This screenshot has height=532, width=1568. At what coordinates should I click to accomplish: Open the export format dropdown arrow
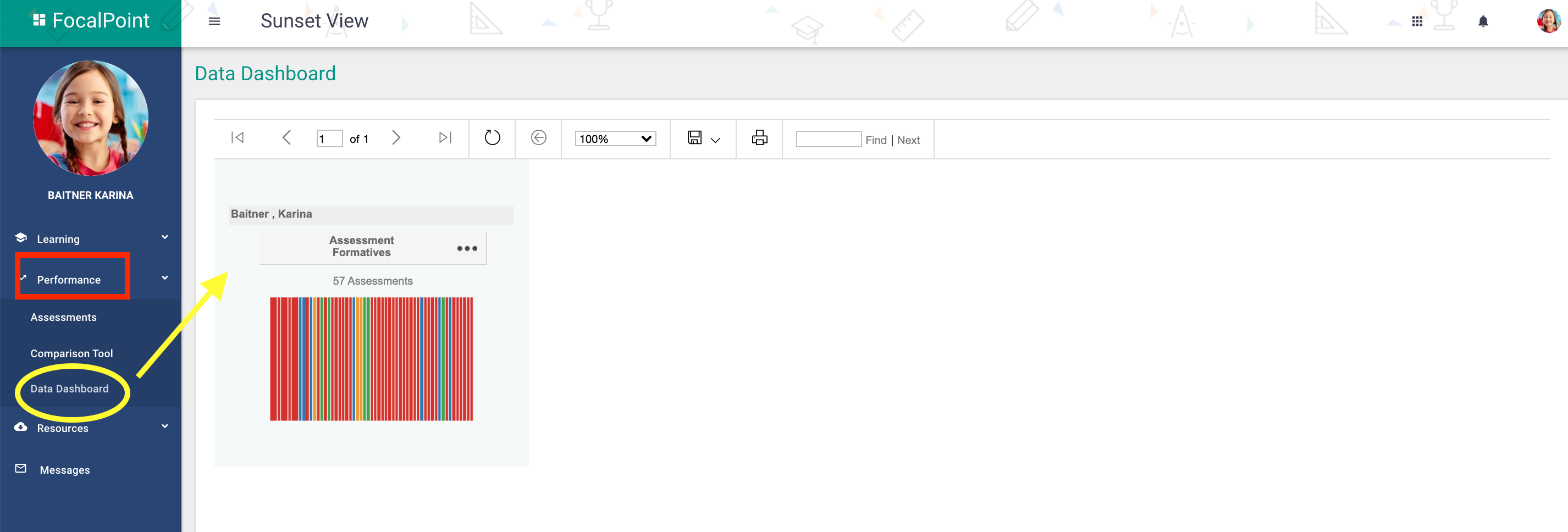point(716,140)
